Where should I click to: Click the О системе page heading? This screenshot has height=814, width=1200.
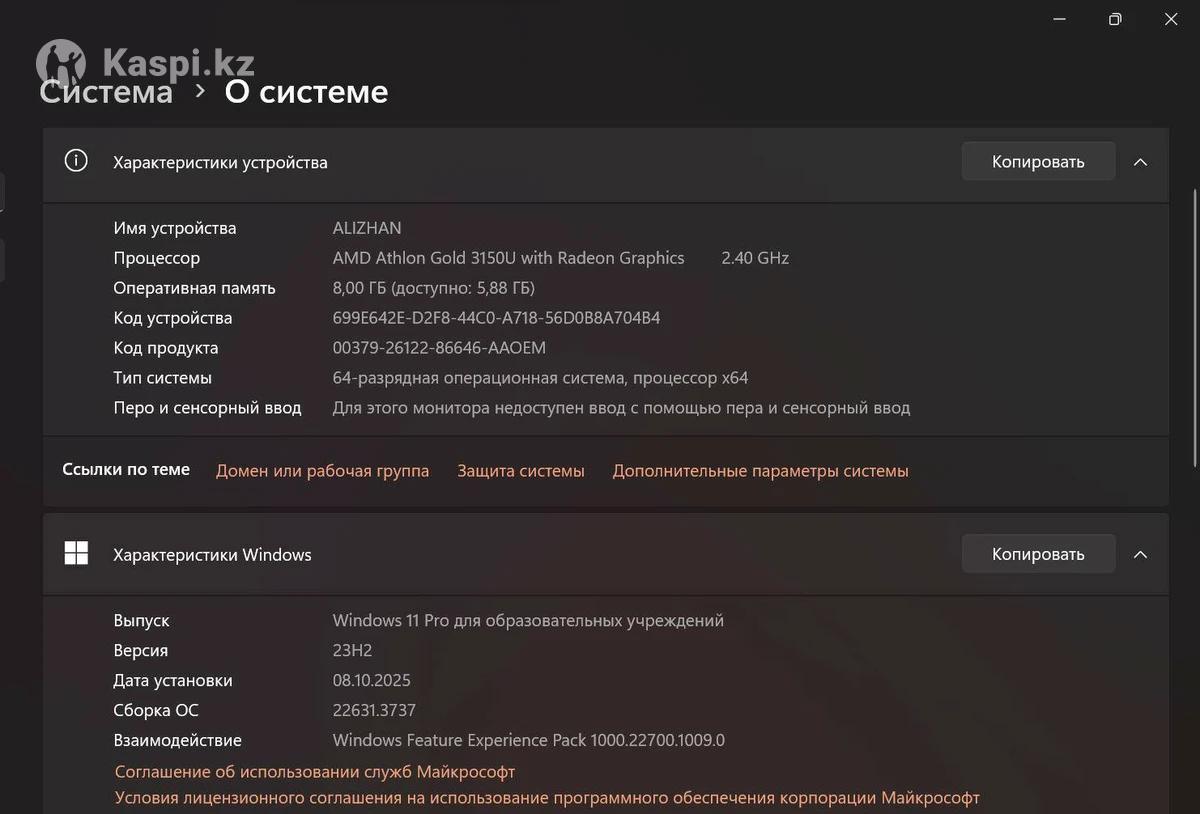tap(306, 91)
